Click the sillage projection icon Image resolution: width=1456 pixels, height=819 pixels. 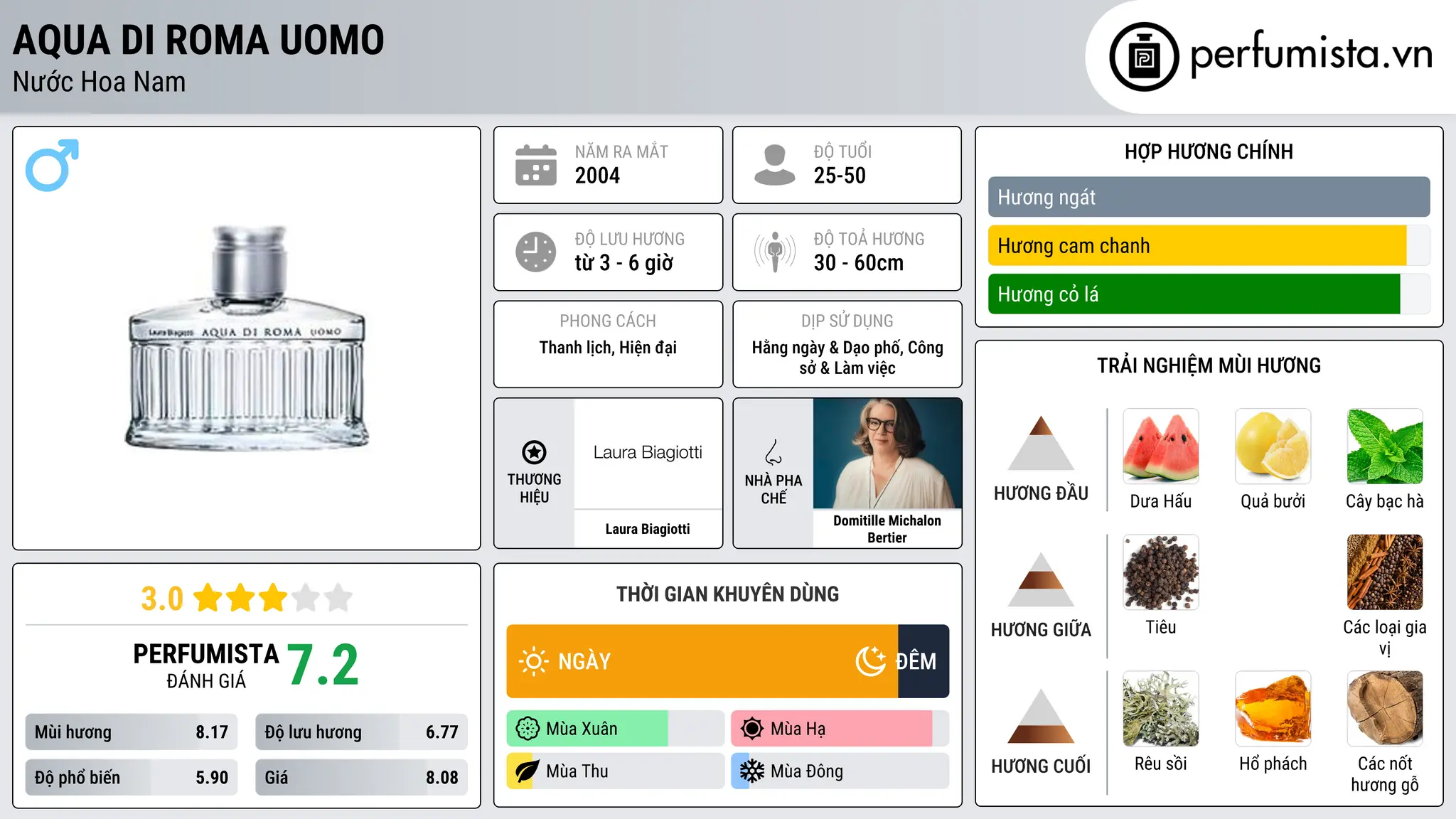(774, 252)
